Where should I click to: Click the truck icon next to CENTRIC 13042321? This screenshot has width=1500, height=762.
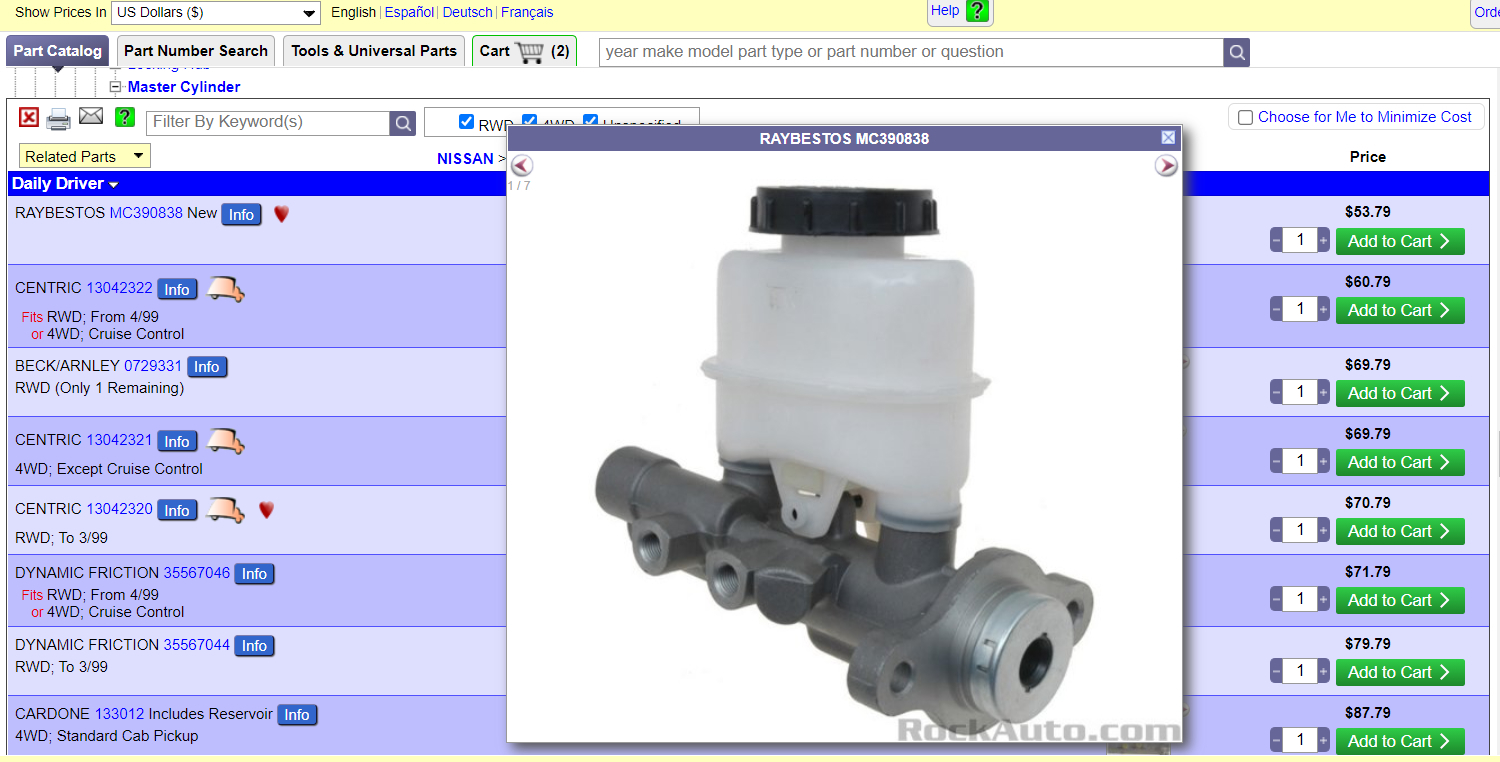coord(225,441)
